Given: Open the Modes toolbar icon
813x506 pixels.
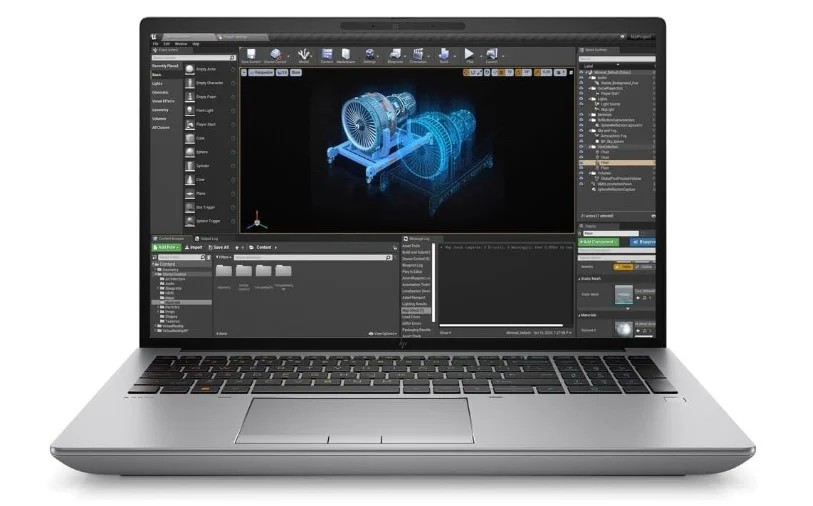Looking at the screenshot, I should (304, 54).
